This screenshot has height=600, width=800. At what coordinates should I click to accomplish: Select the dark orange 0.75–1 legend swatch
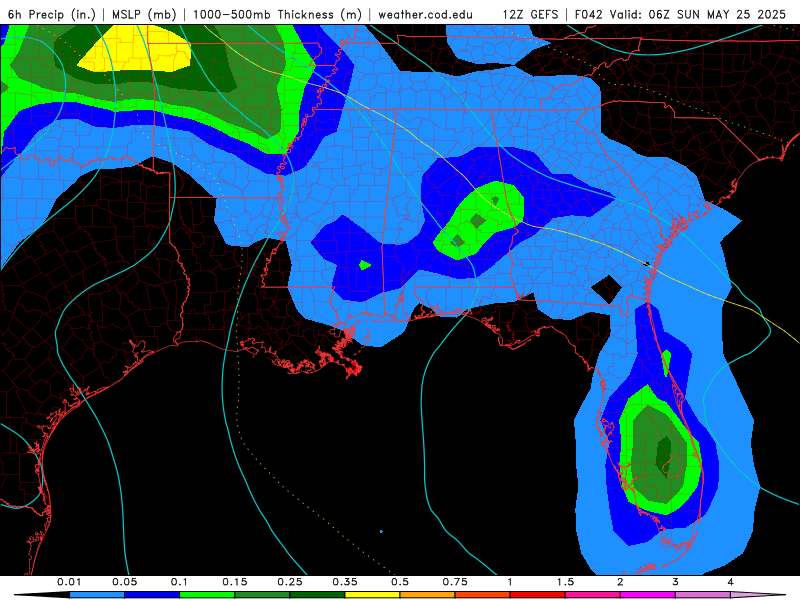[483, 595]
